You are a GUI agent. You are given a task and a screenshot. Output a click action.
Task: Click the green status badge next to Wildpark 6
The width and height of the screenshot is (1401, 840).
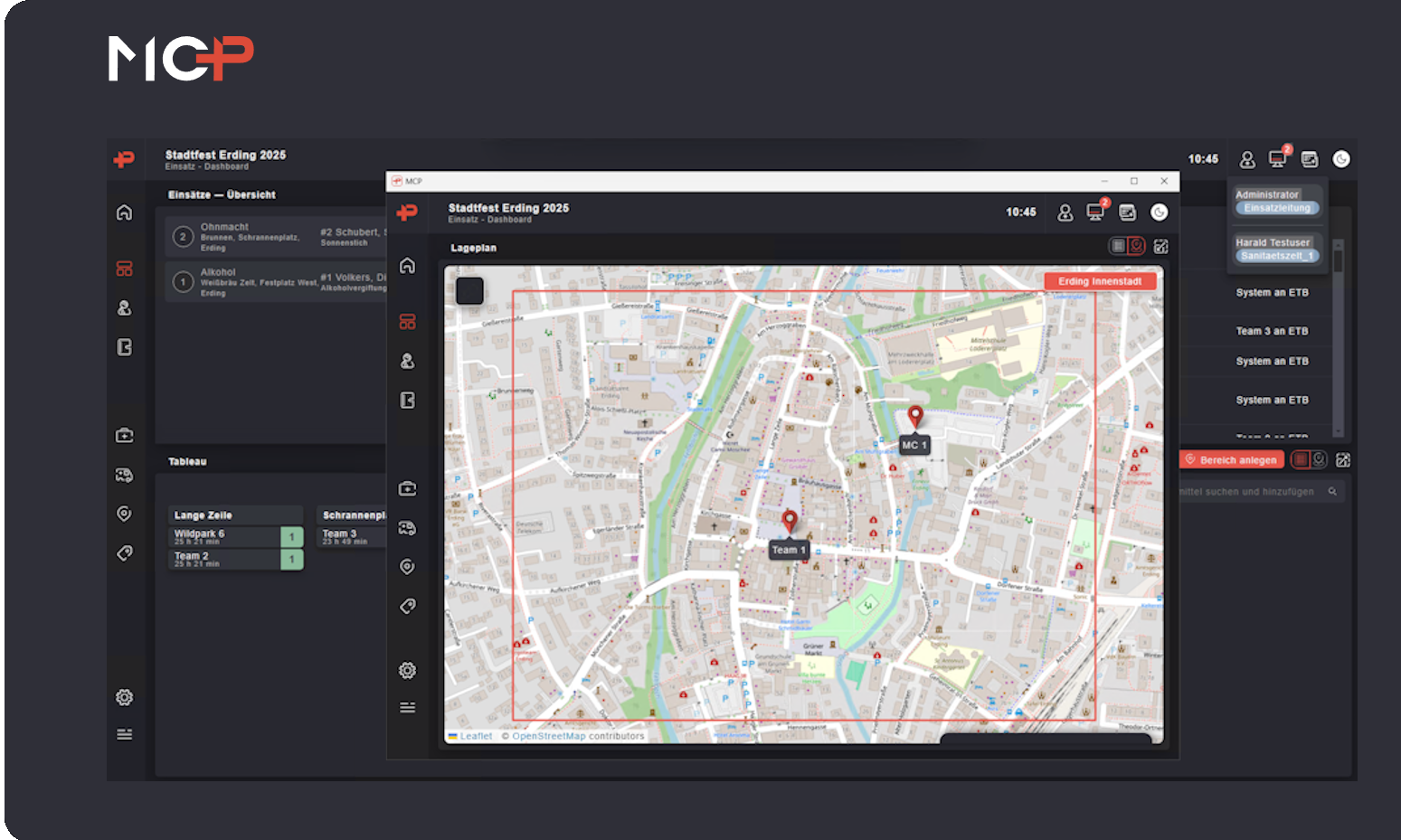(x=291, y=537)
